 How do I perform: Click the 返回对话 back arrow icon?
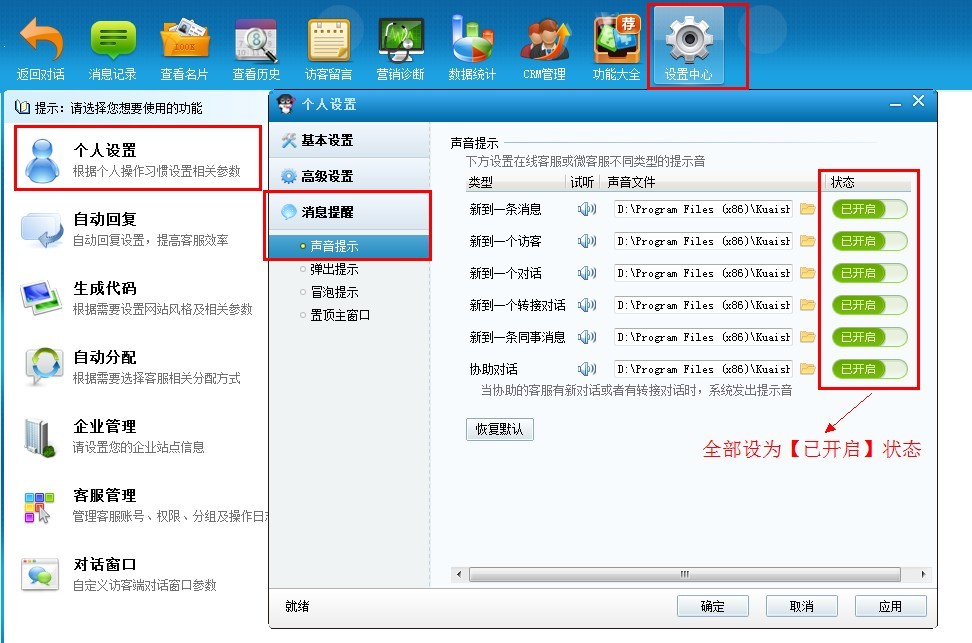click(41, 42)
